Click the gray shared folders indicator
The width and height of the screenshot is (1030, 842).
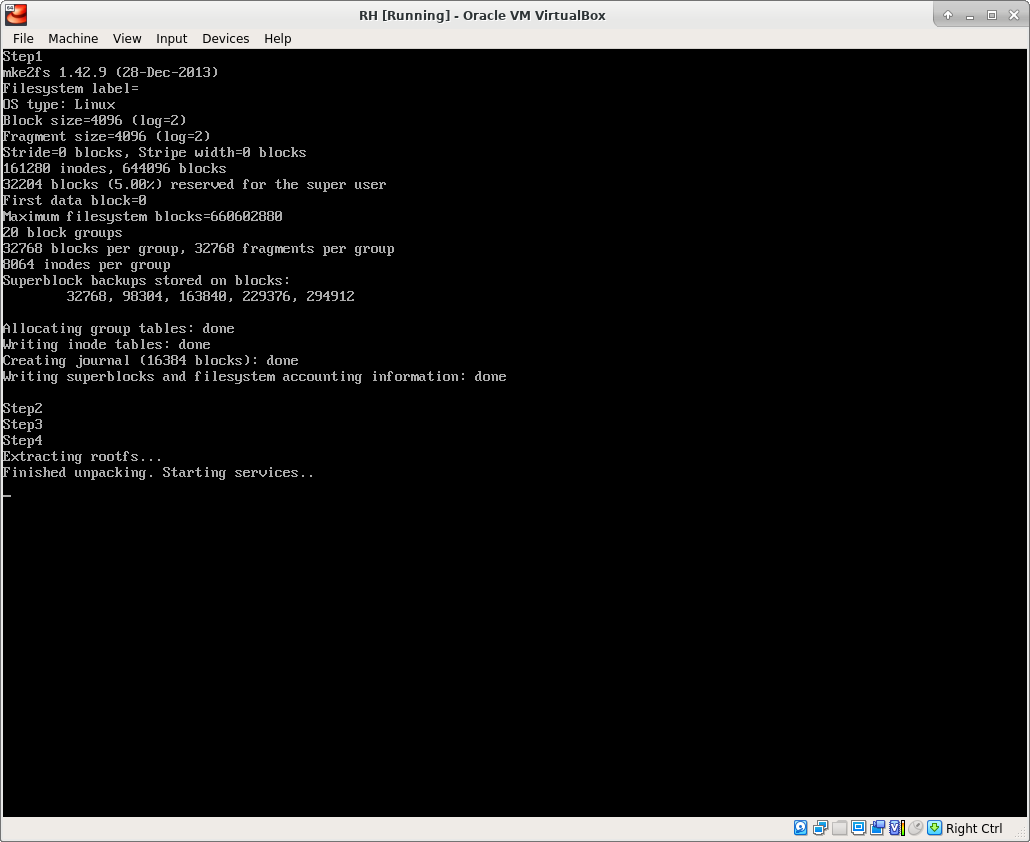(839, 828)
